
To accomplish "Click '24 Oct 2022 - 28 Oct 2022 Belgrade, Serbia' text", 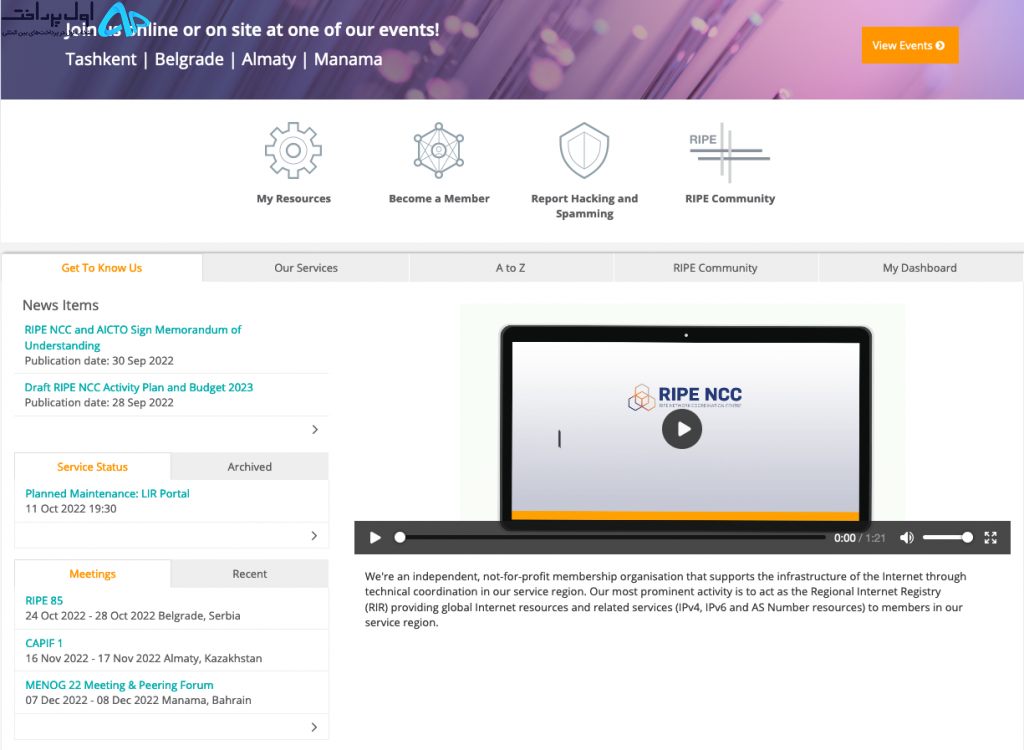I will coord(133,615).
